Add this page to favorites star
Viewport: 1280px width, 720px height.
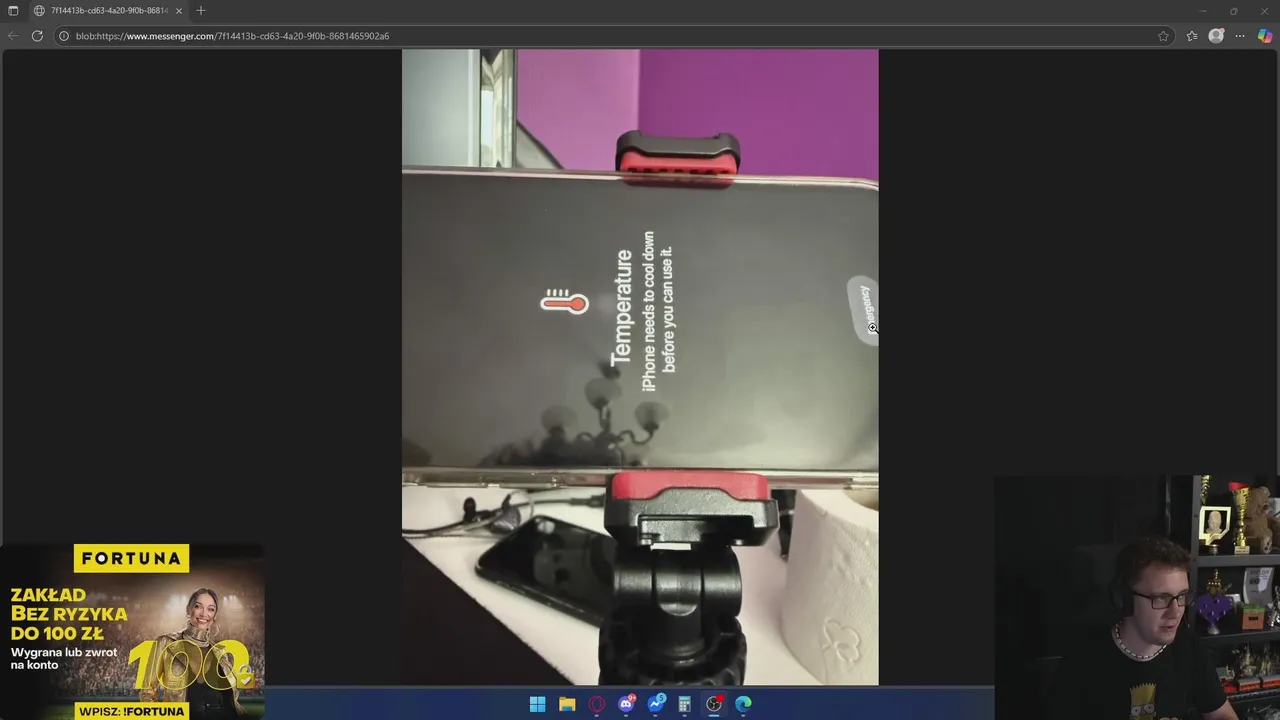1163,36
